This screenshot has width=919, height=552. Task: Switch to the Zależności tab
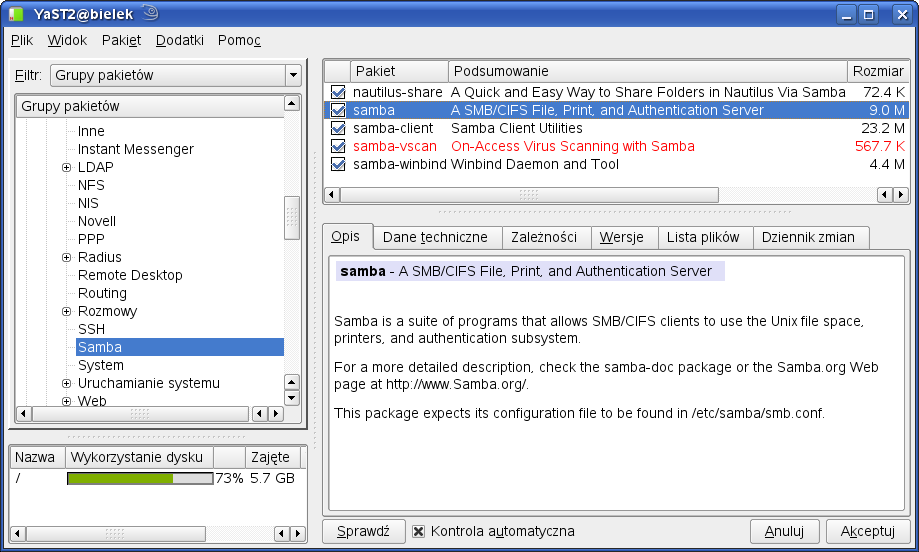(544, 237)
